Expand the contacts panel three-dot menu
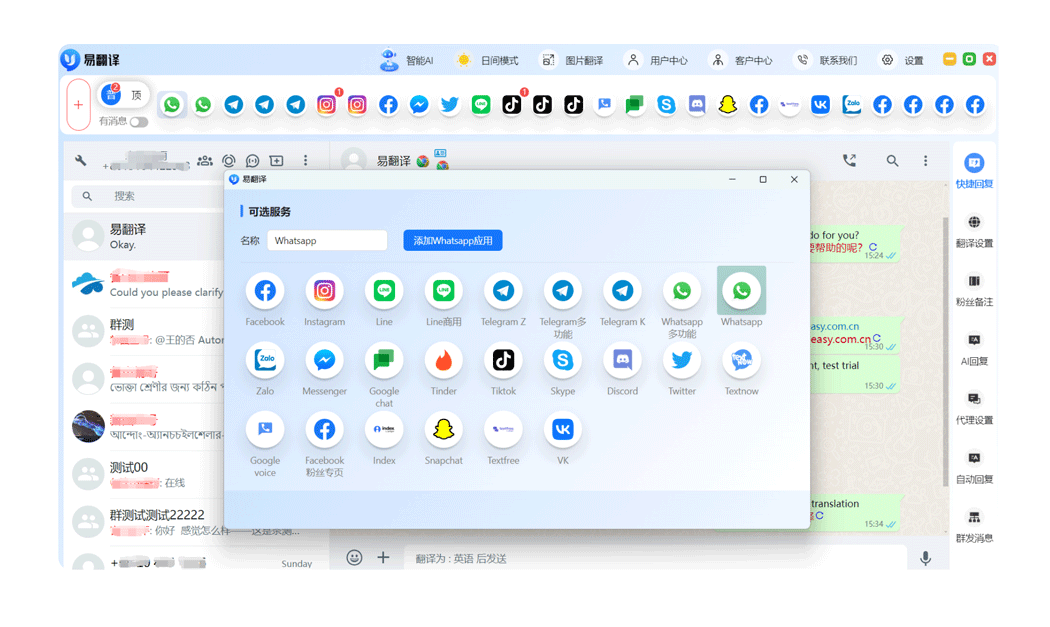The height and width of the screenshot is (627, 1050). pos(306,161)
